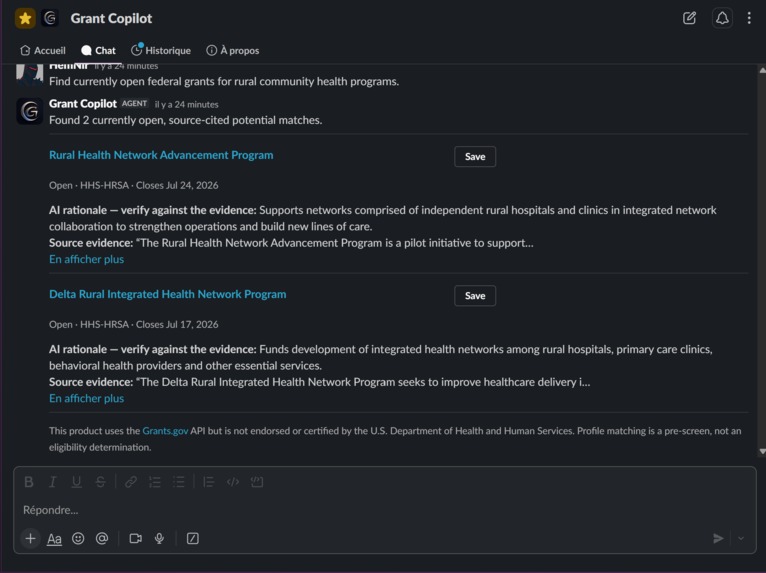Save the Delta Rural Integrated Health Network Program
This screenshot has height=573, width=766.
(x=475, y=296)
